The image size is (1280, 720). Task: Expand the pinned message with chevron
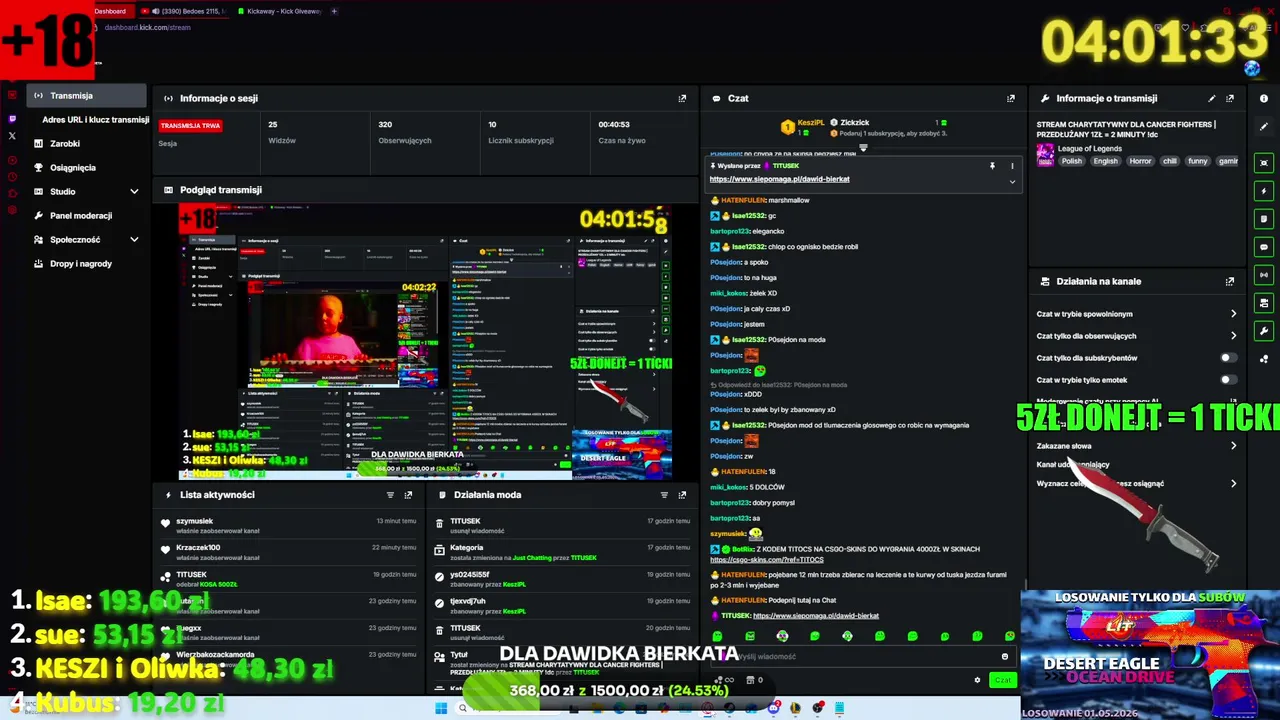(1012, 182)
